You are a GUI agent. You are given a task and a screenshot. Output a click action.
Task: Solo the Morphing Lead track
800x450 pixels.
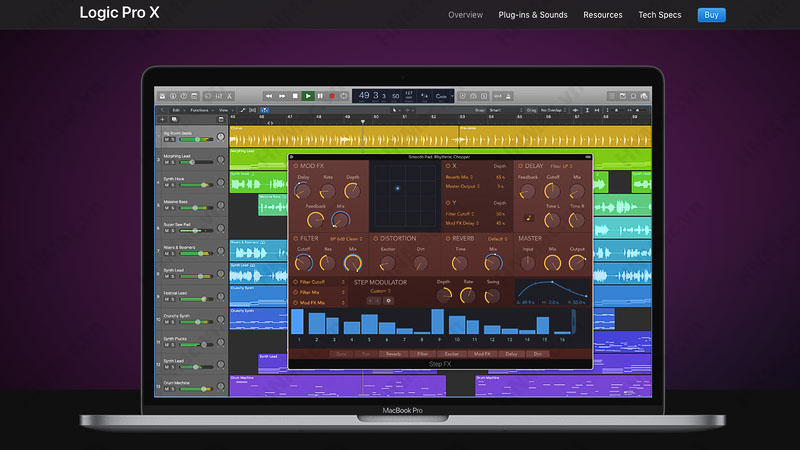172,162
